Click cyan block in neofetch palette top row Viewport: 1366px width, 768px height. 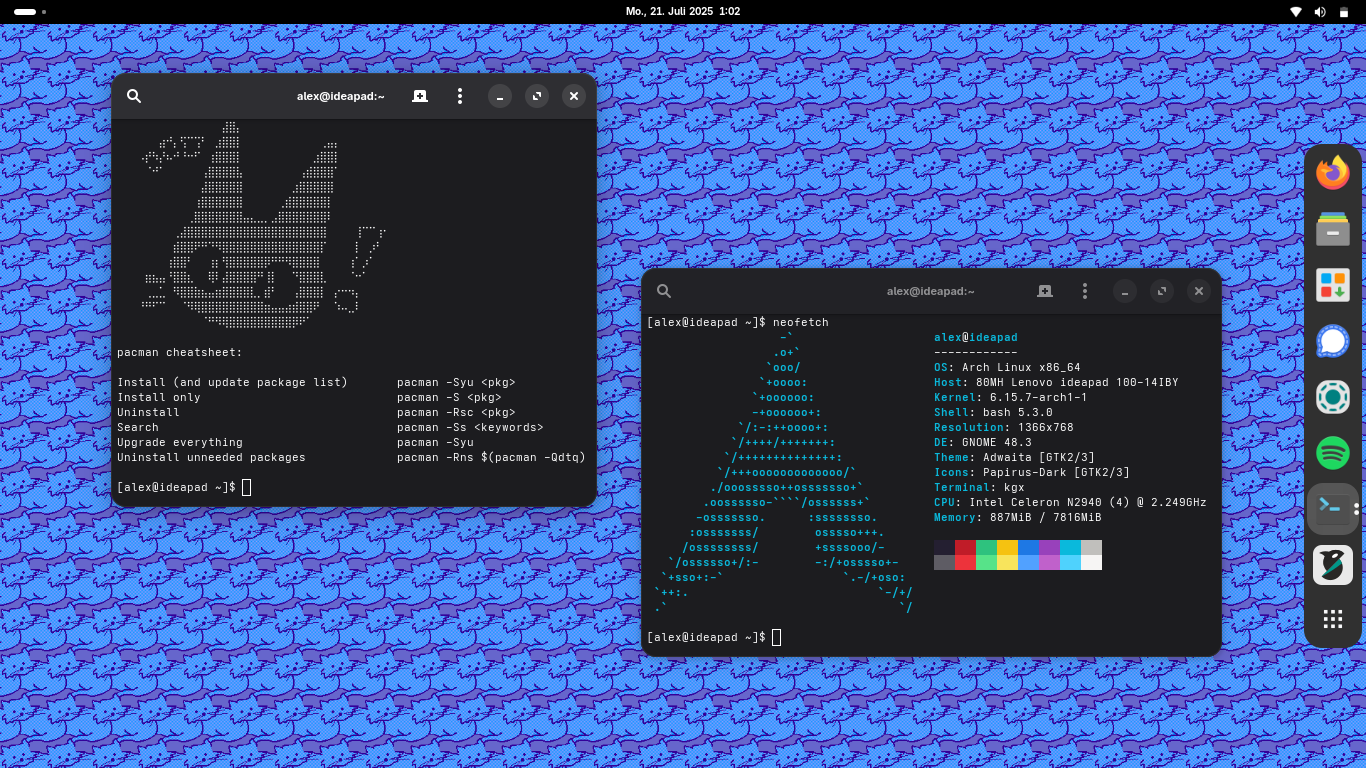point(1070,547)
